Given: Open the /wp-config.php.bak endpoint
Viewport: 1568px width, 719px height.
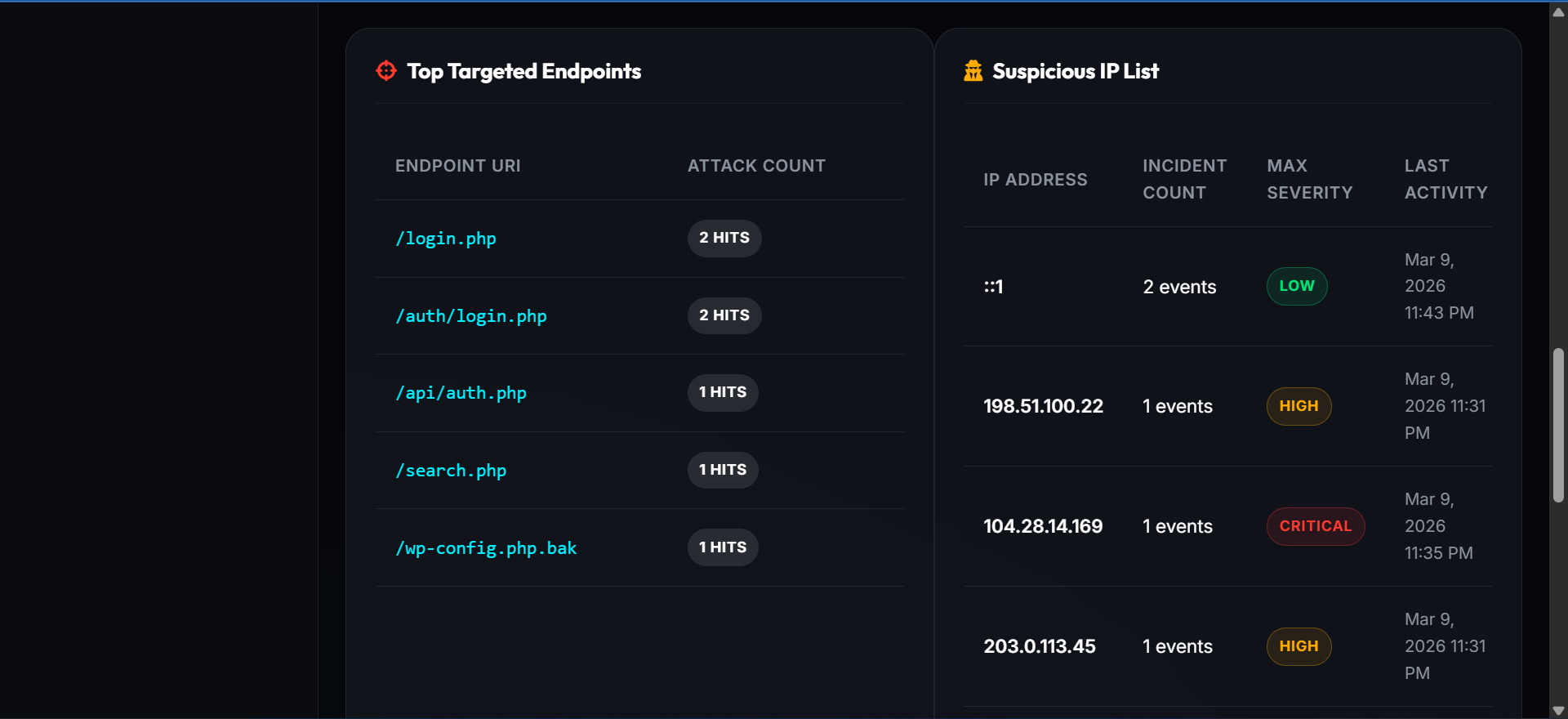Looking at the screenshot, I should (486, 548).
